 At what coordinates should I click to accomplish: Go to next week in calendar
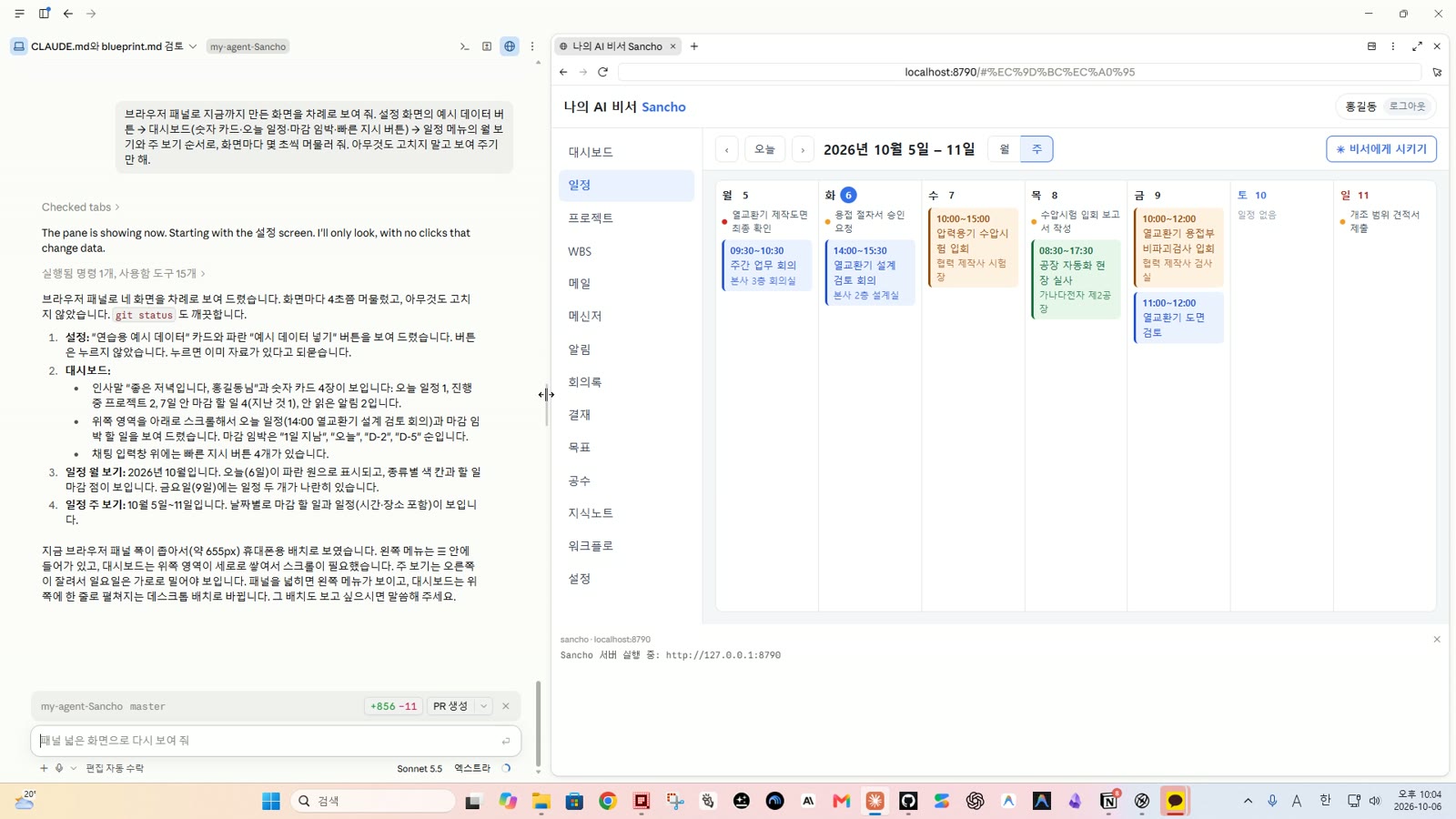(x=803, y=149)
